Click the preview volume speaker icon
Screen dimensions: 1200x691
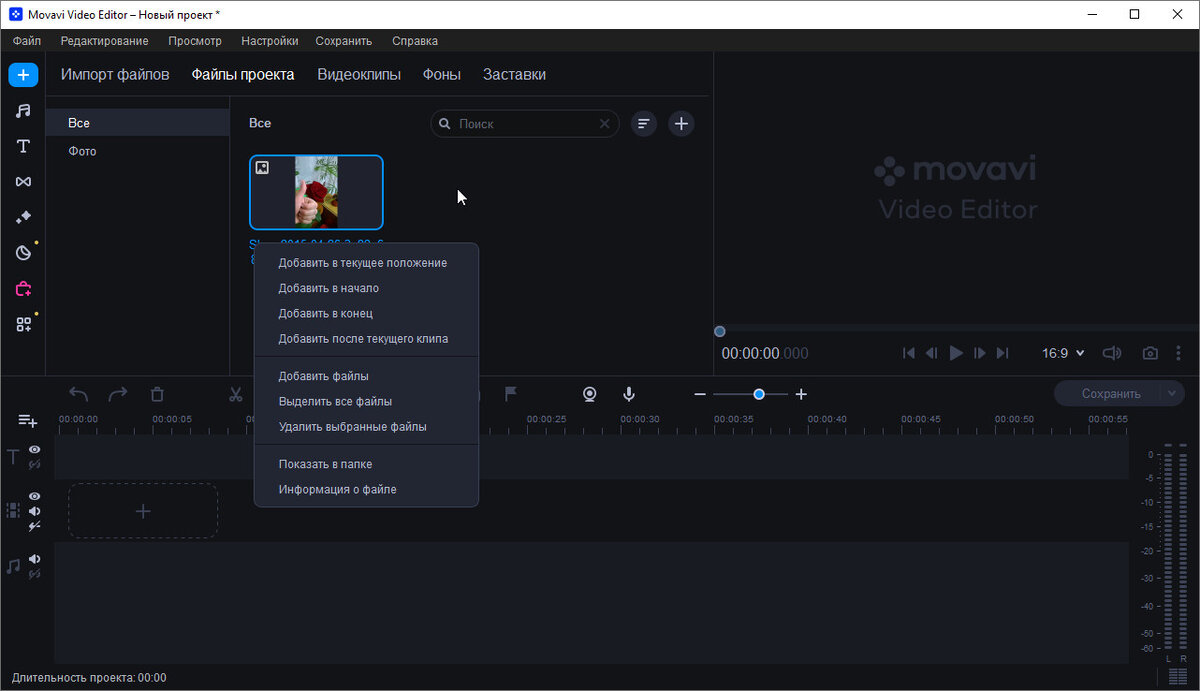[1111, 353]
